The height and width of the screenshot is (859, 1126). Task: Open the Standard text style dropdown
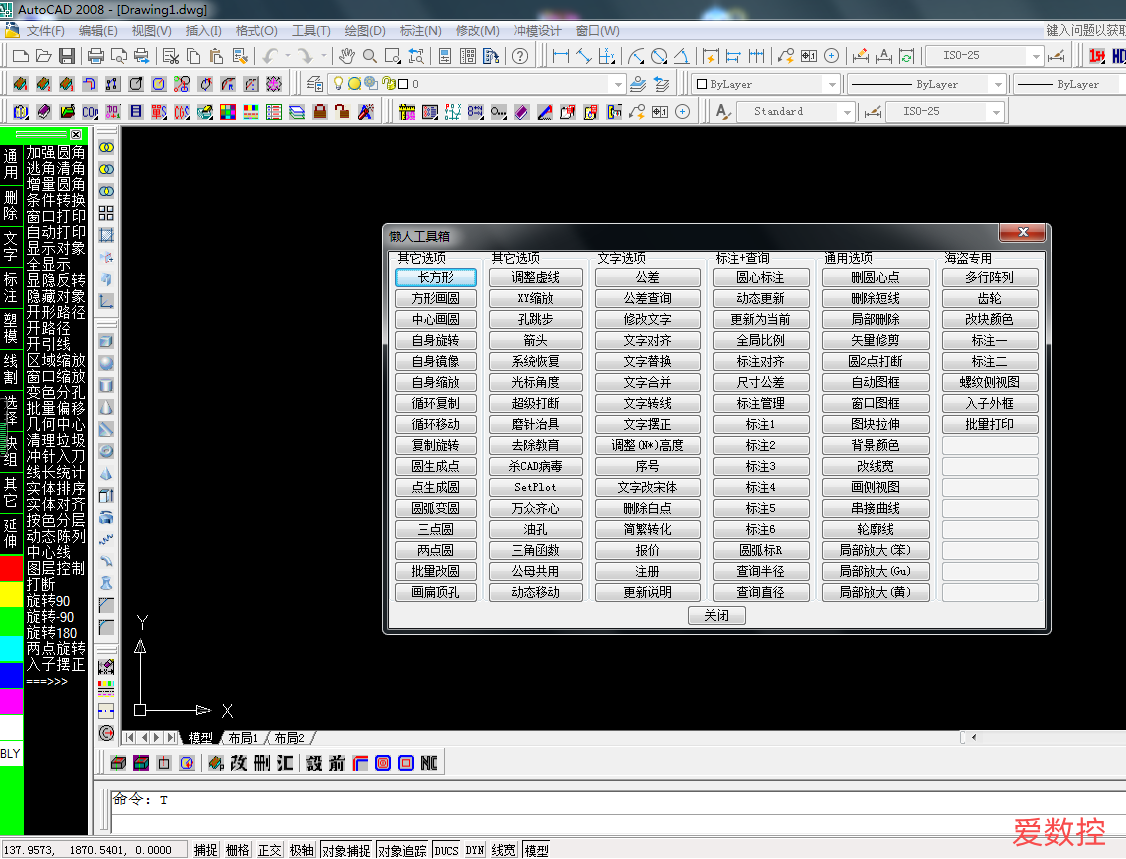847,111
